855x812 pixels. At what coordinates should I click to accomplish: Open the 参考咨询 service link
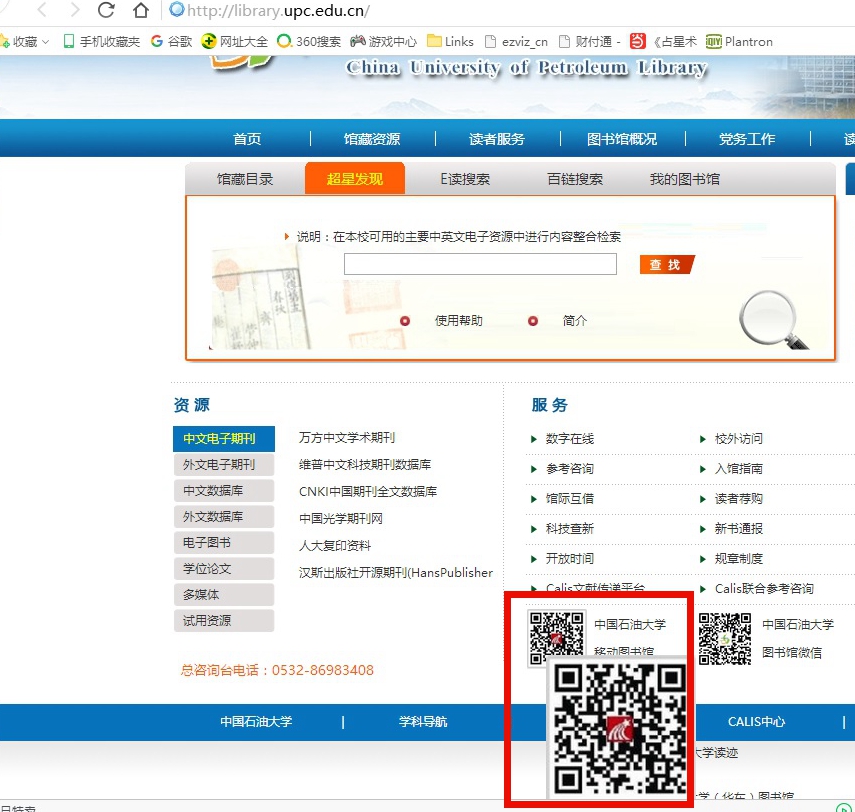(569, 468)
